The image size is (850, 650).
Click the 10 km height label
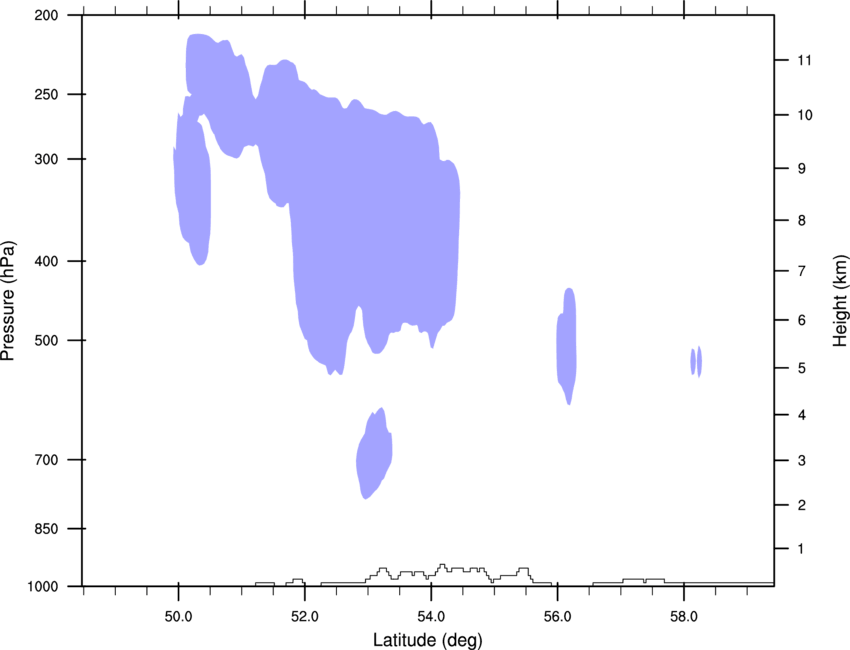(805, 115)
